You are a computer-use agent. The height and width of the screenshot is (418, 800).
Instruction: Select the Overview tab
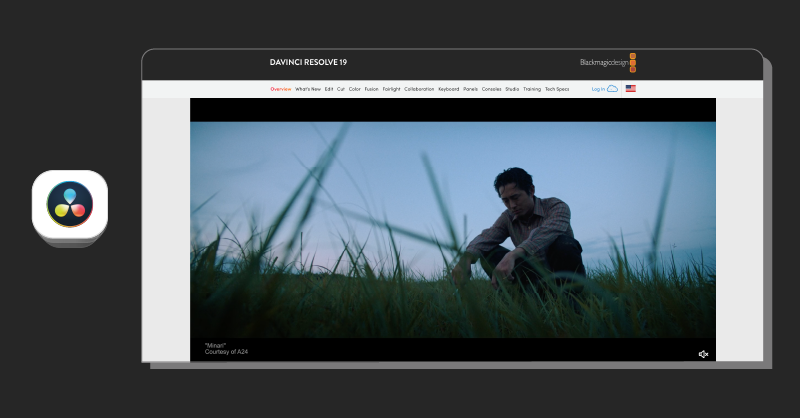click(x=280, y=89)
